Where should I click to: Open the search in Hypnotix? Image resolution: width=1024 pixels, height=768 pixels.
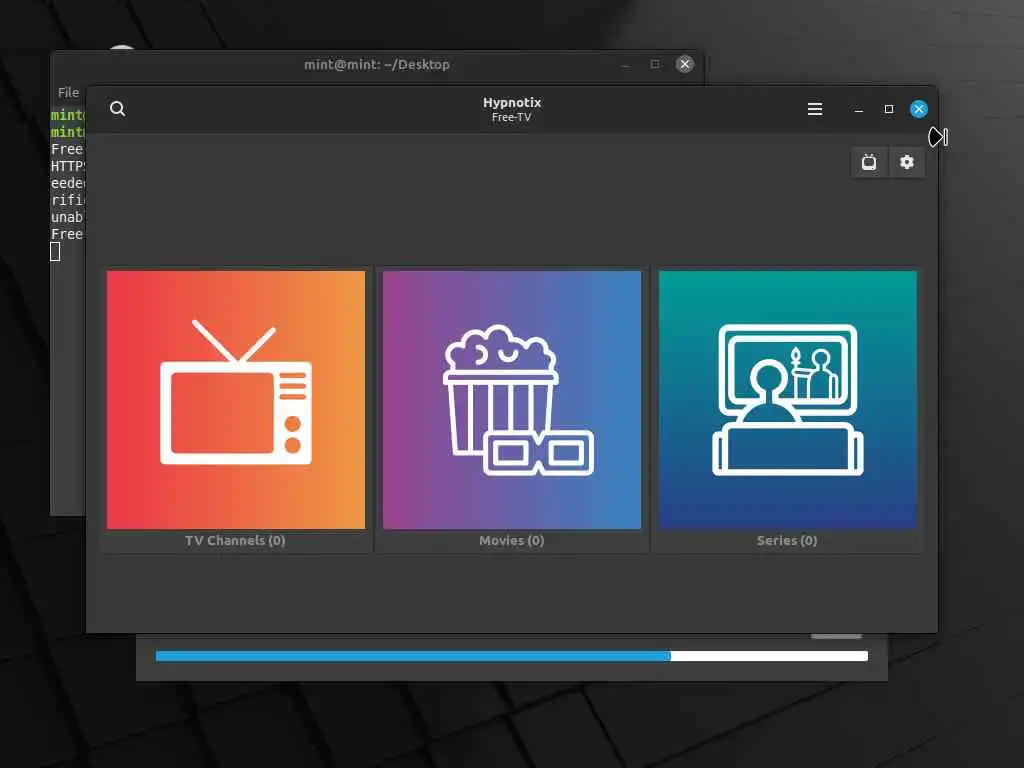(x=118, y=108)
